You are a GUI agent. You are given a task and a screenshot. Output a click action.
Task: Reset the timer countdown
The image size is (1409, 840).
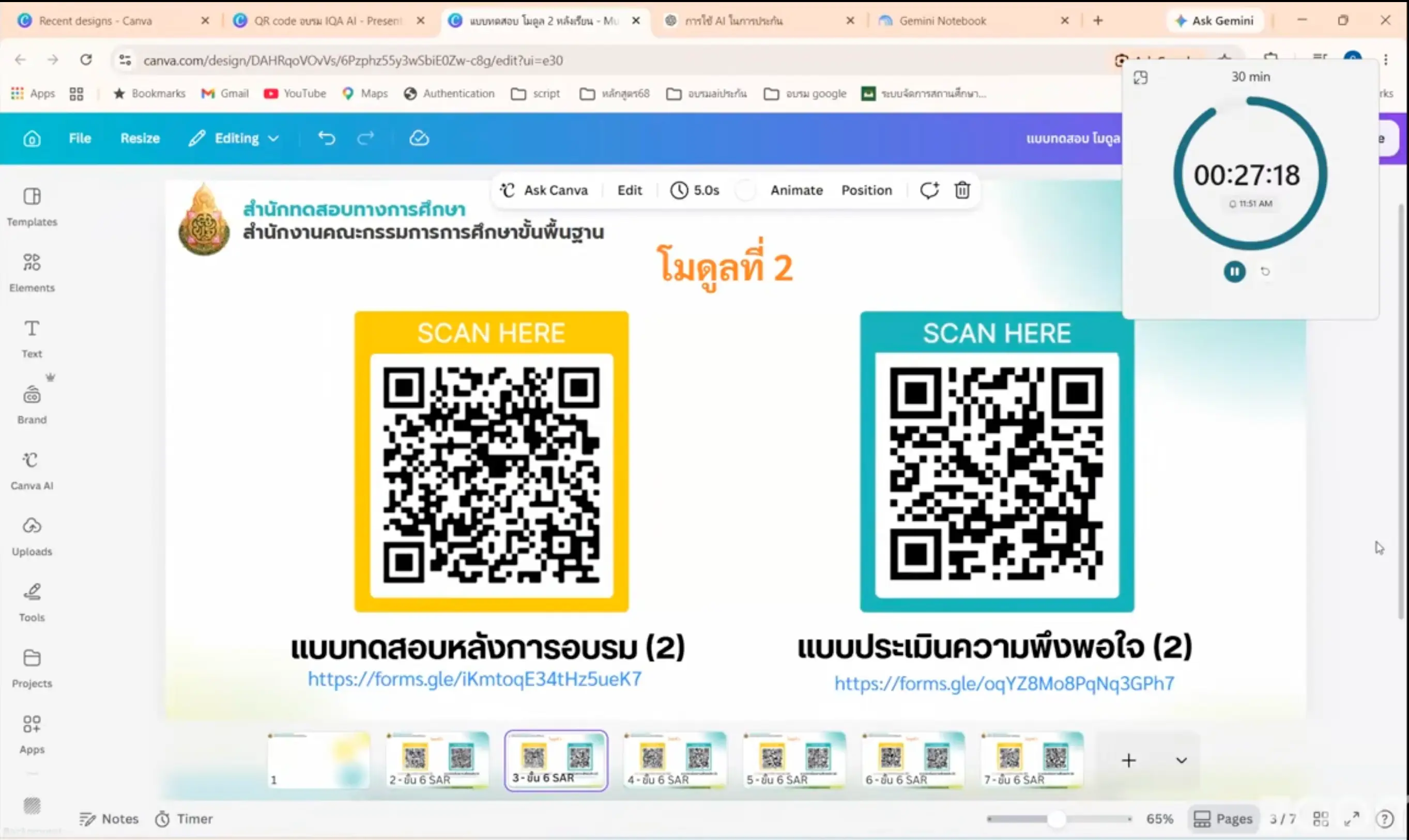click(x=1265, y=272)
